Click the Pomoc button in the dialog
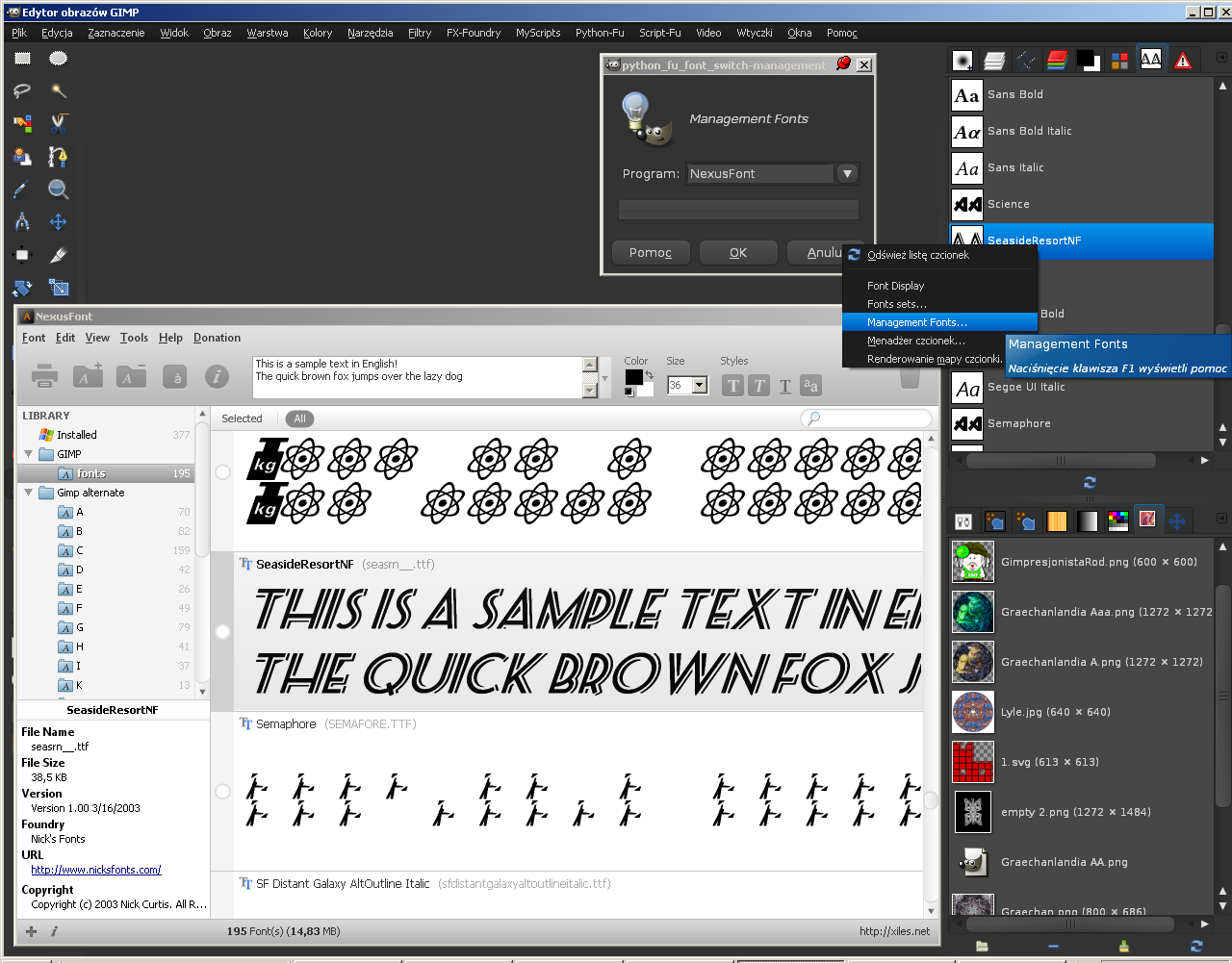Screen dimensions: 1232x963 [651, 253]
